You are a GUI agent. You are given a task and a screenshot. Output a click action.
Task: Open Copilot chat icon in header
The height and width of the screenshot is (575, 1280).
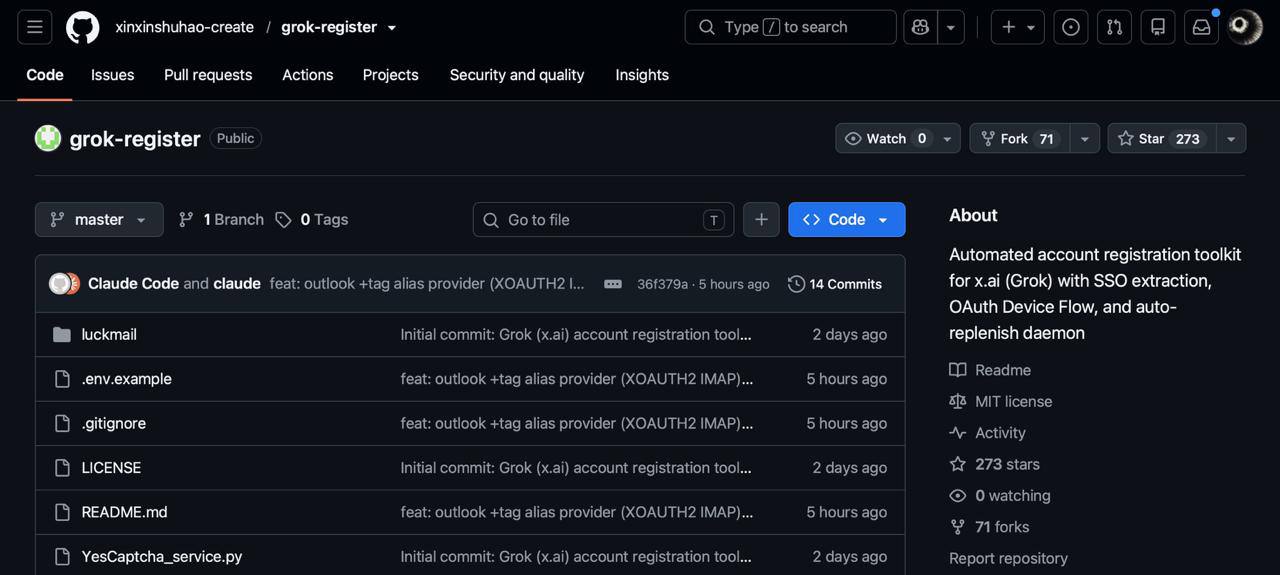[x=921, y=27]
